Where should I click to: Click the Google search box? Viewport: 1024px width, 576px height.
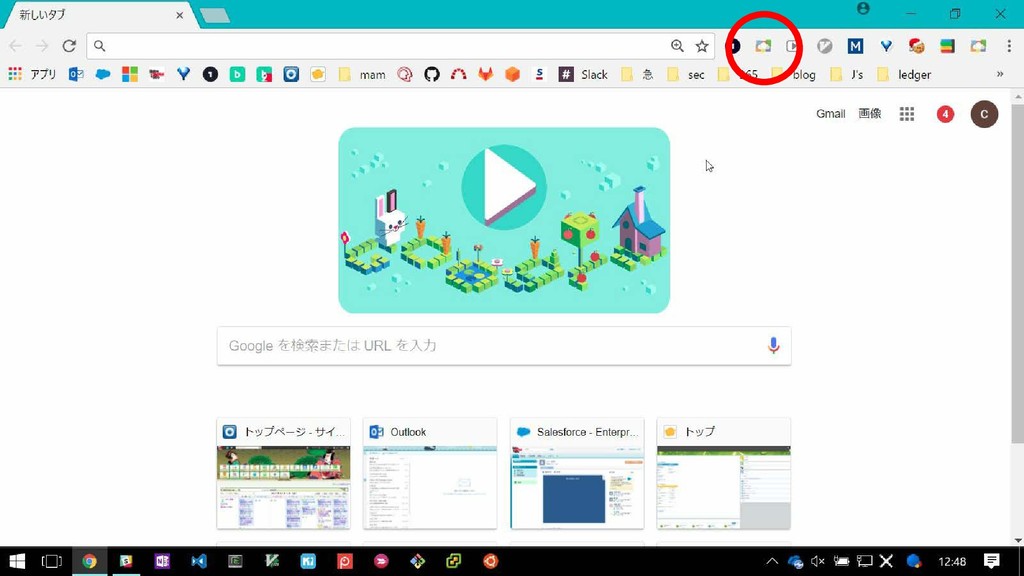coord(504,345)
